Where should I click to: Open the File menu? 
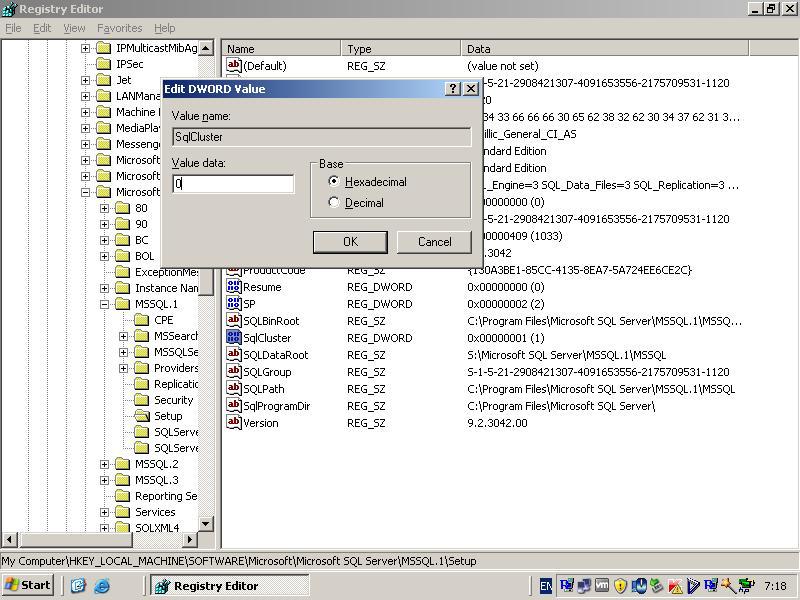[13, 28]
